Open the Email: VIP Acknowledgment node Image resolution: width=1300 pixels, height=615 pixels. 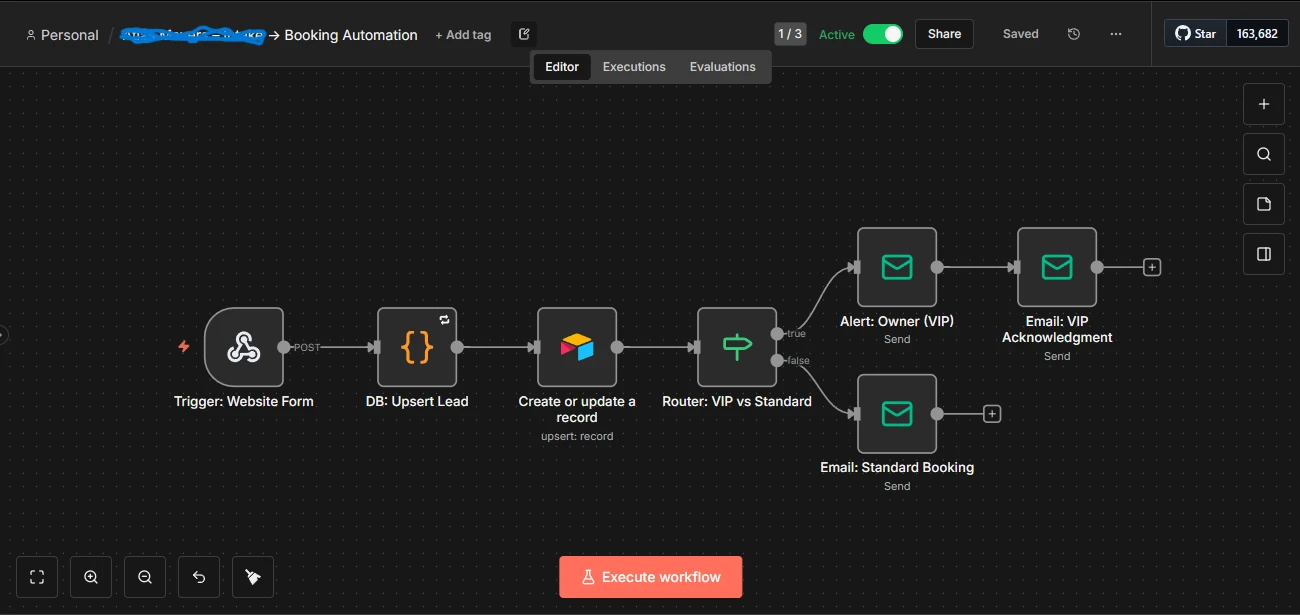click(x=1056, y=267)
